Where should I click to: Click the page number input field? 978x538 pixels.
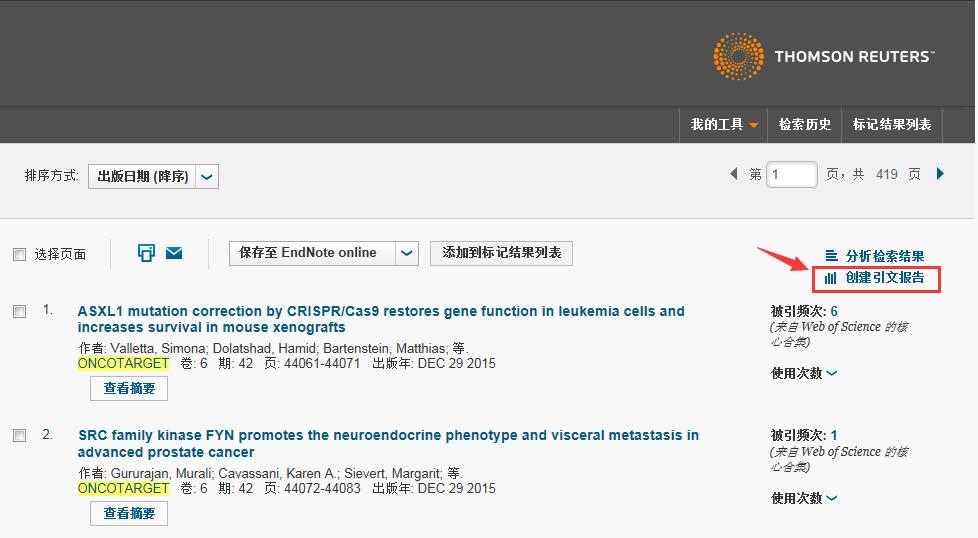[792, 175]
